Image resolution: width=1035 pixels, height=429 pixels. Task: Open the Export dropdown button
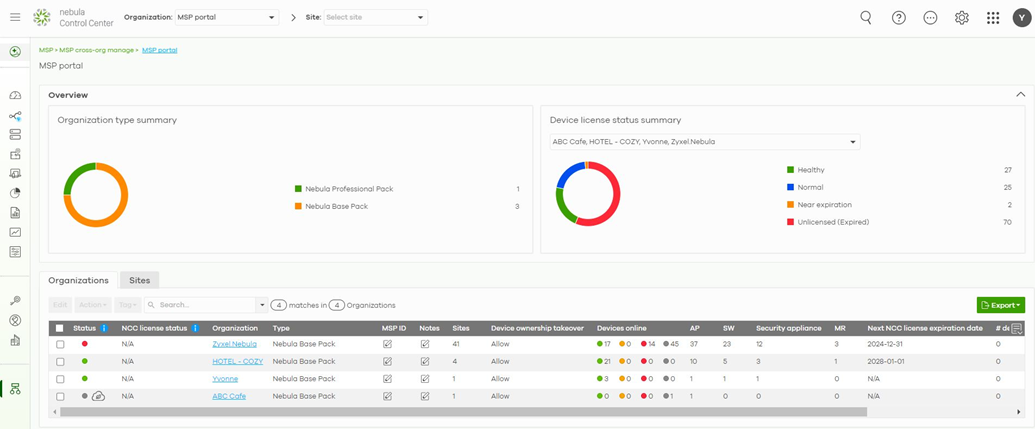(x=1001, y=305)
